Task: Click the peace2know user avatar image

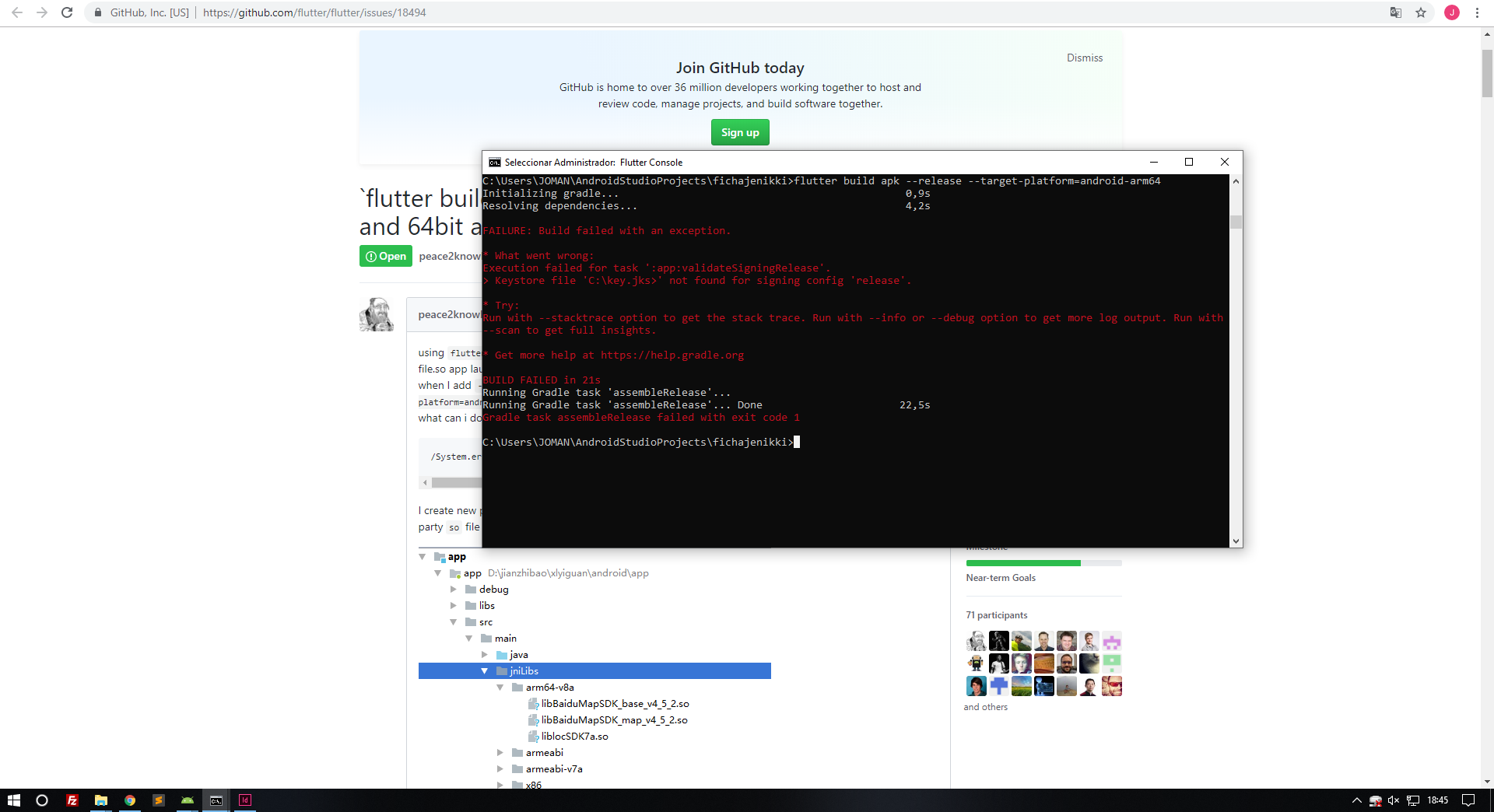Action: point(377,314)
